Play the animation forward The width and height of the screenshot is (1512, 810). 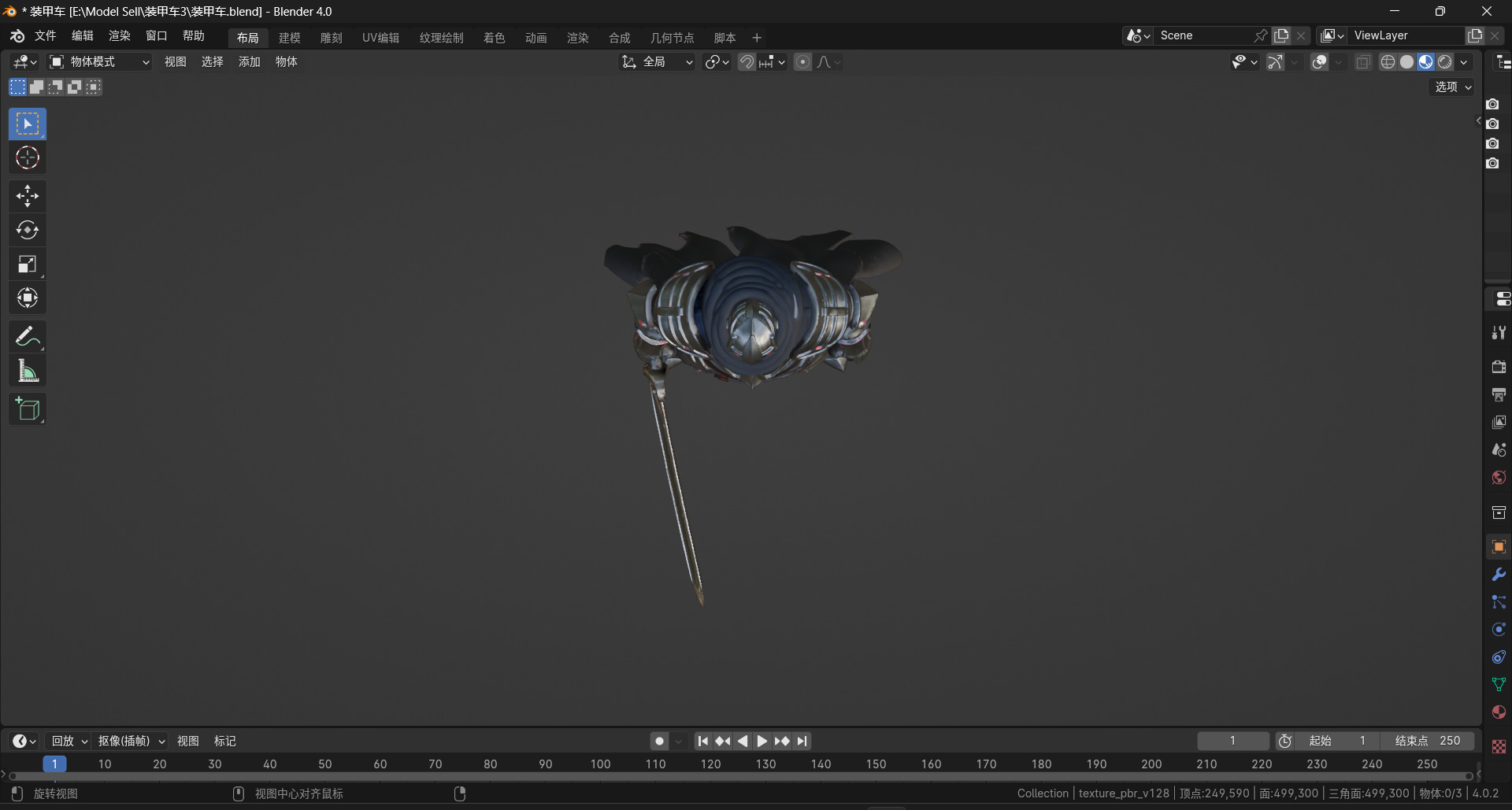tap(762, 741)
